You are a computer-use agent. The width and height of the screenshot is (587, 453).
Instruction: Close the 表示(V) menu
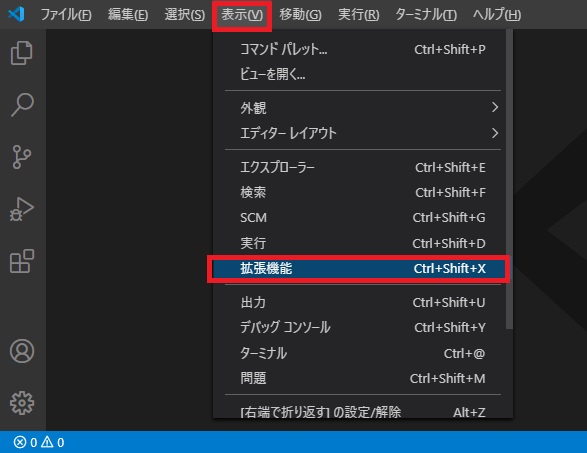[x=242, y=15]
